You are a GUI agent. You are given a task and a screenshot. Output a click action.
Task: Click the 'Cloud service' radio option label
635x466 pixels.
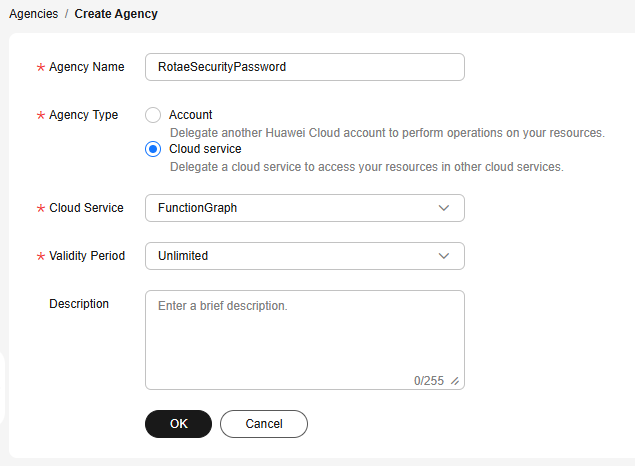[205, 149]
